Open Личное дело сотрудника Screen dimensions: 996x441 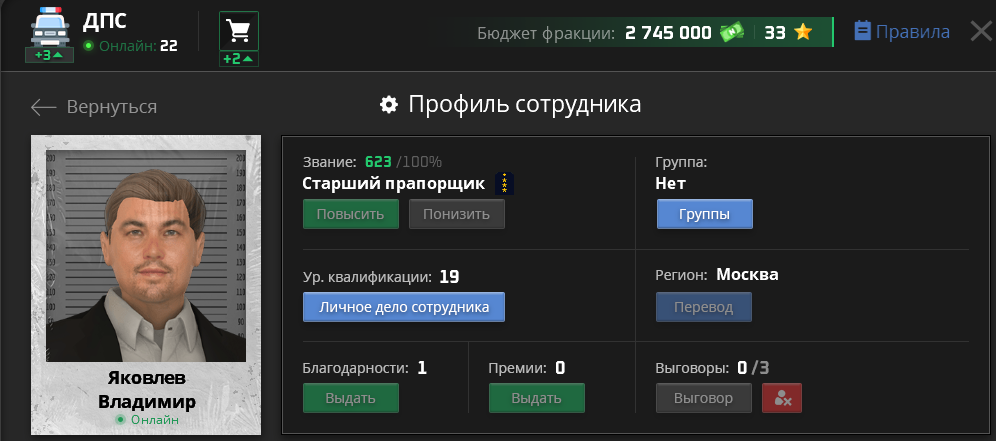pos(403,307)
